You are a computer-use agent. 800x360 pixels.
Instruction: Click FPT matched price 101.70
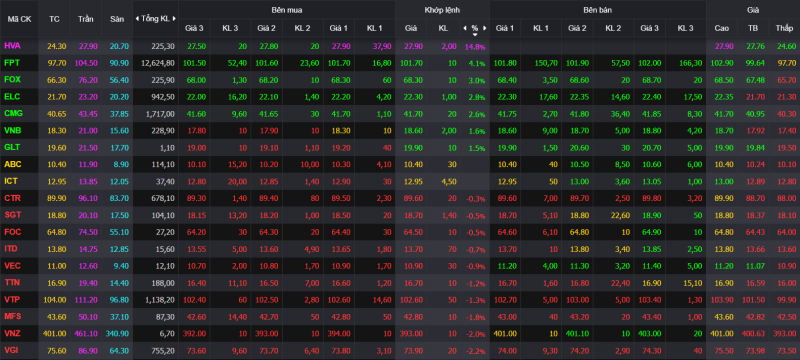pyautogui.click(x=411, y=63)
